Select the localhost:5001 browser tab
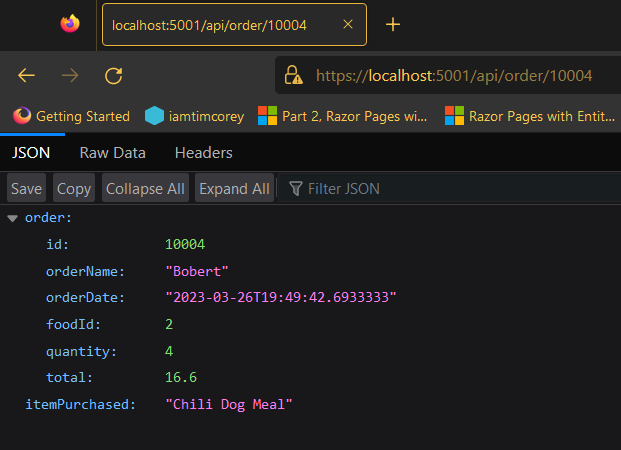621x450 pixels. pos(234,25)
